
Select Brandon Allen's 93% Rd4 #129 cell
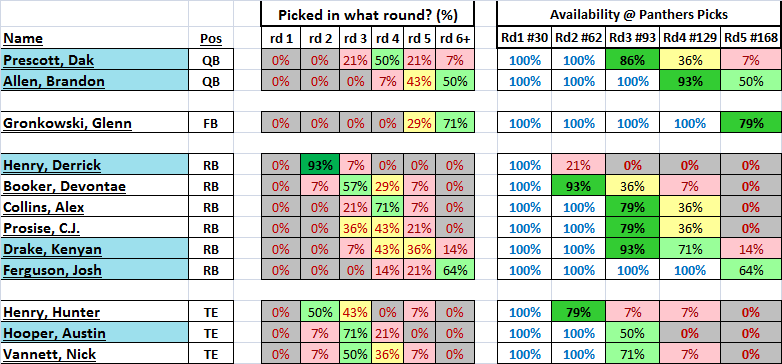click(690, 80)
